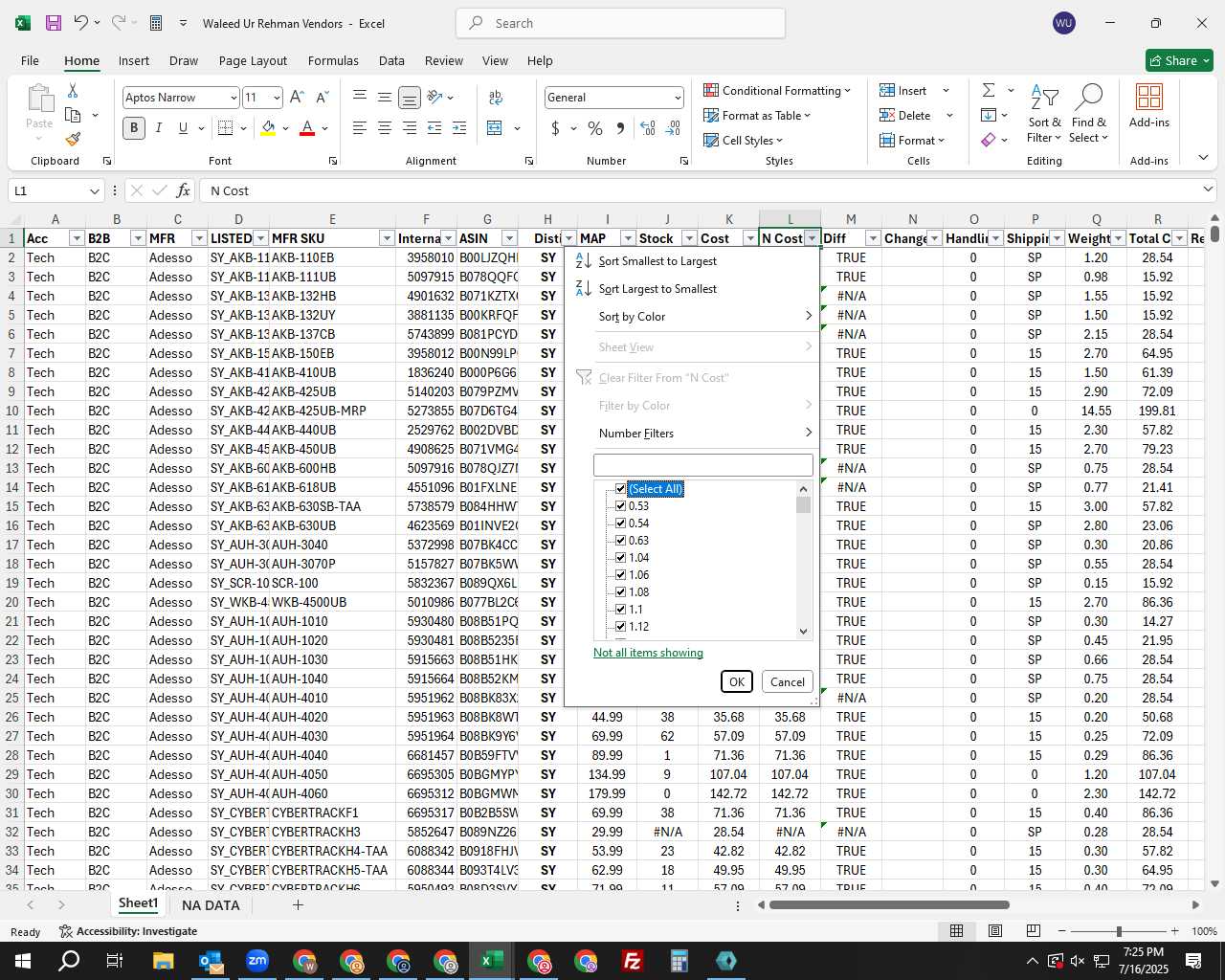Image resolution: width=1225 pixels, height=980 pixels.
Task: Open FileZilla from taskbar
Action: (633, 961)
